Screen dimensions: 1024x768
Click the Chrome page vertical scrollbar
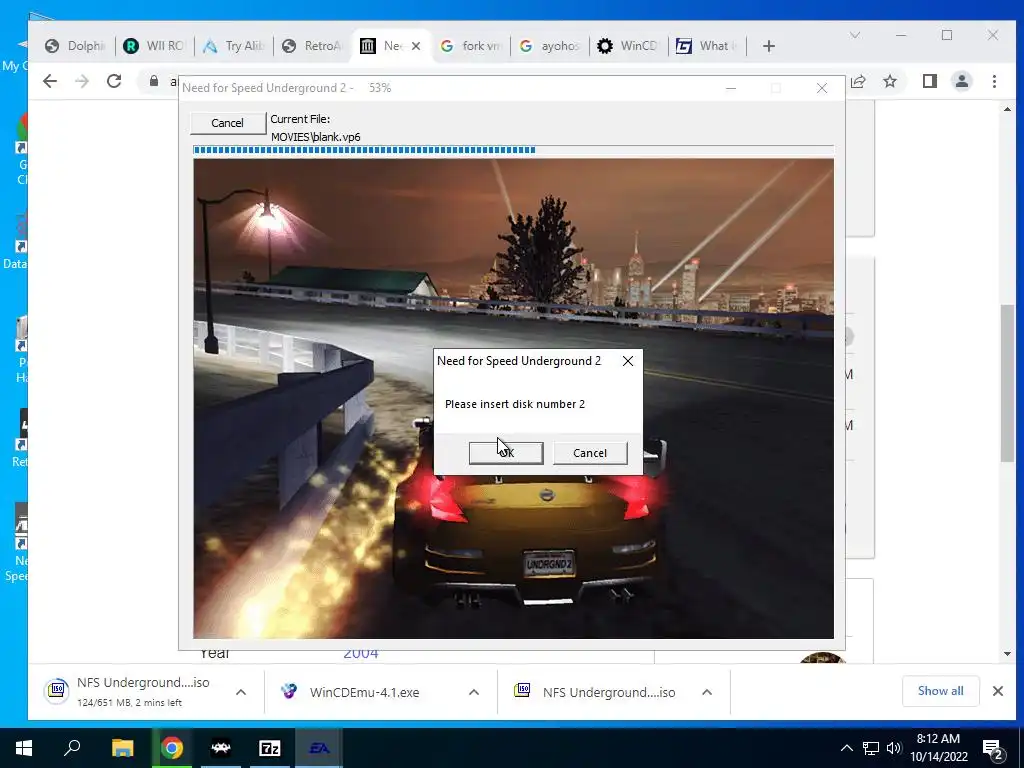pos(1008,383)
